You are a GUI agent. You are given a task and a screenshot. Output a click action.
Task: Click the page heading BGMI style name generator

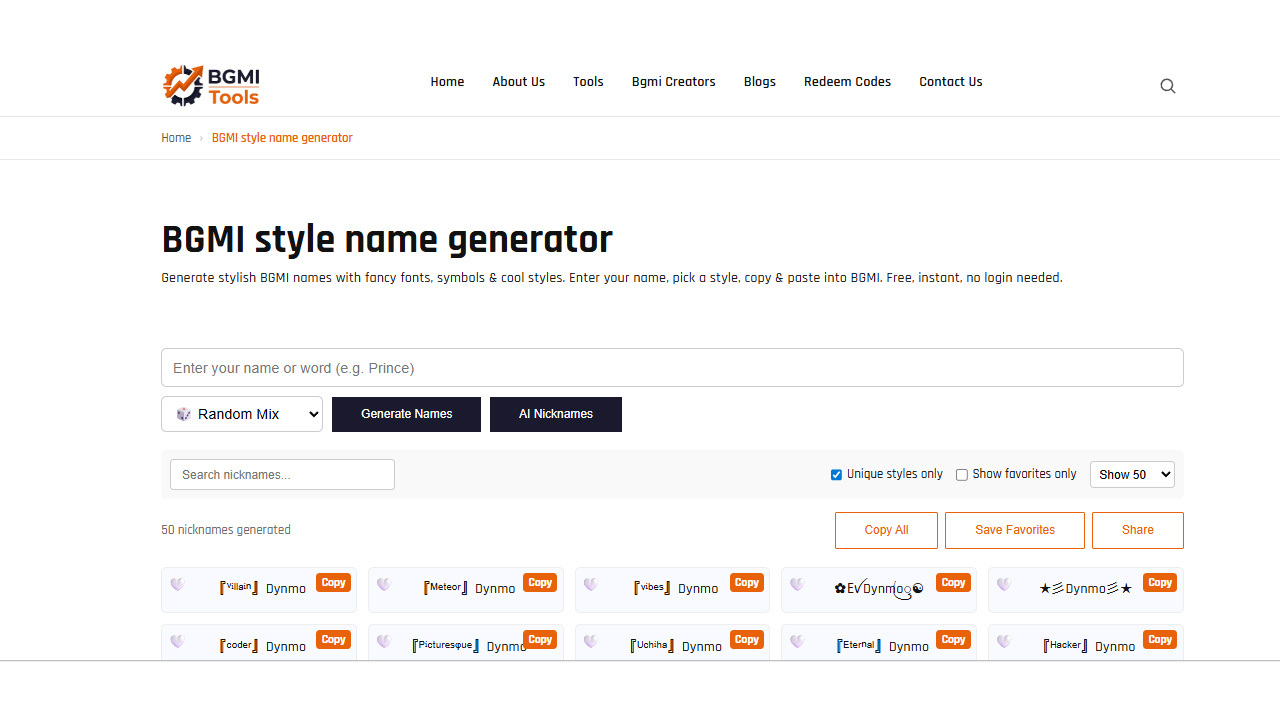click(387, 240)
